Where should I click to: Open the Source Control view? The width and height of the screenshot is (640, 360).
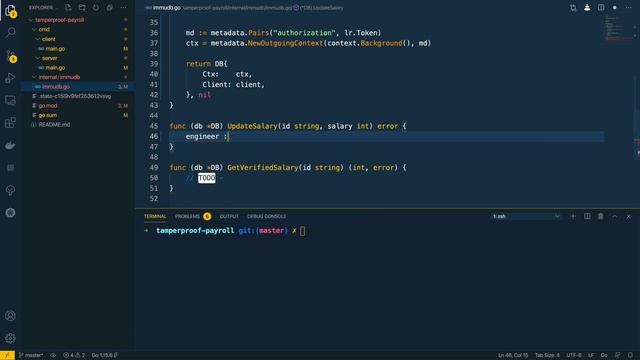(x=10, y=56)
